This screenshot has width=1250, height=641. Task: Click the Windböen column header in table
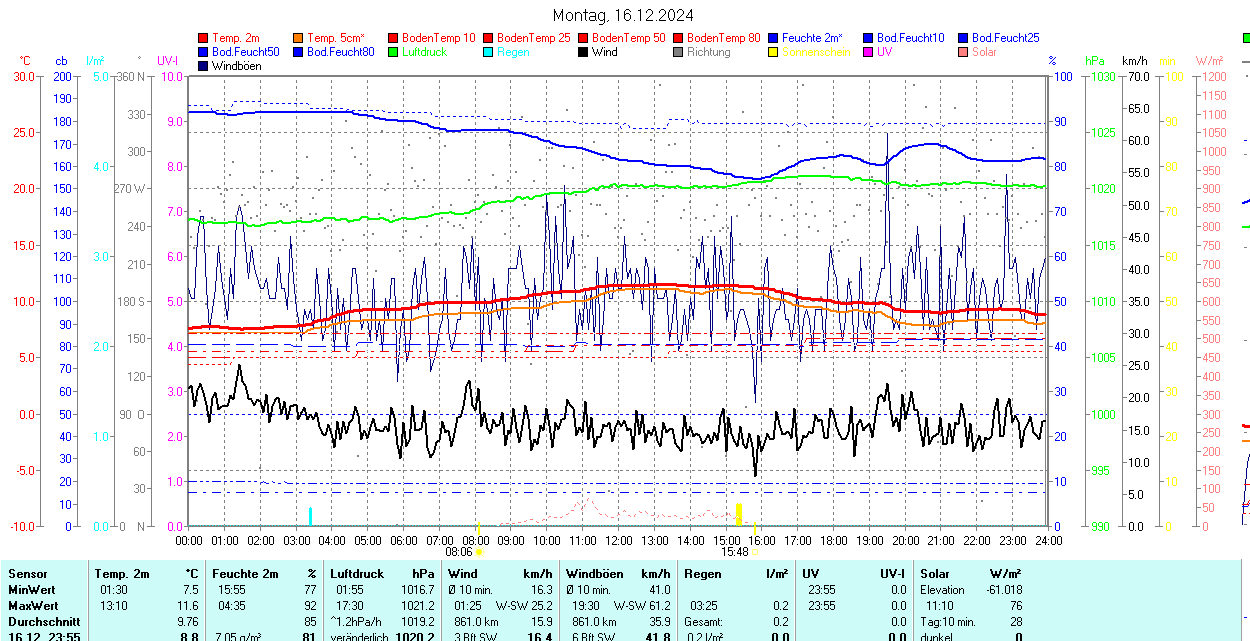(x=594, y=574)
